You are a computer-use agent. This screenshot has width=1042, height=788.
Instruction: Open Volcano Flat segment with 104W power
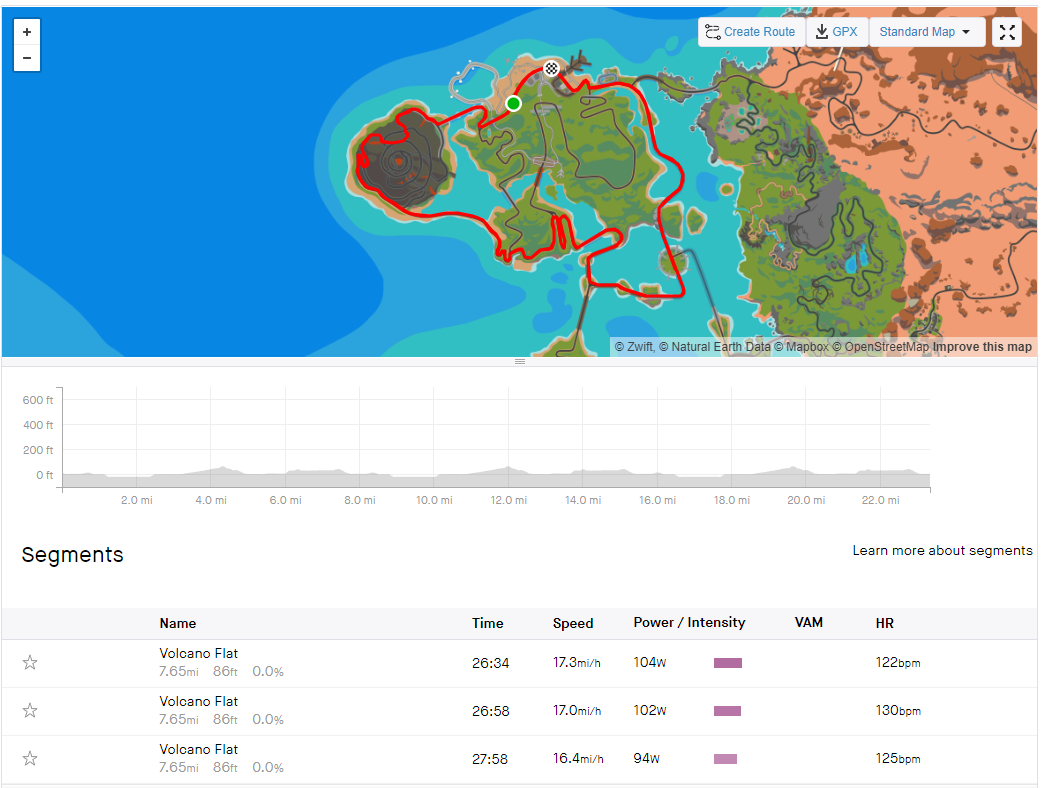pos(198,654)
